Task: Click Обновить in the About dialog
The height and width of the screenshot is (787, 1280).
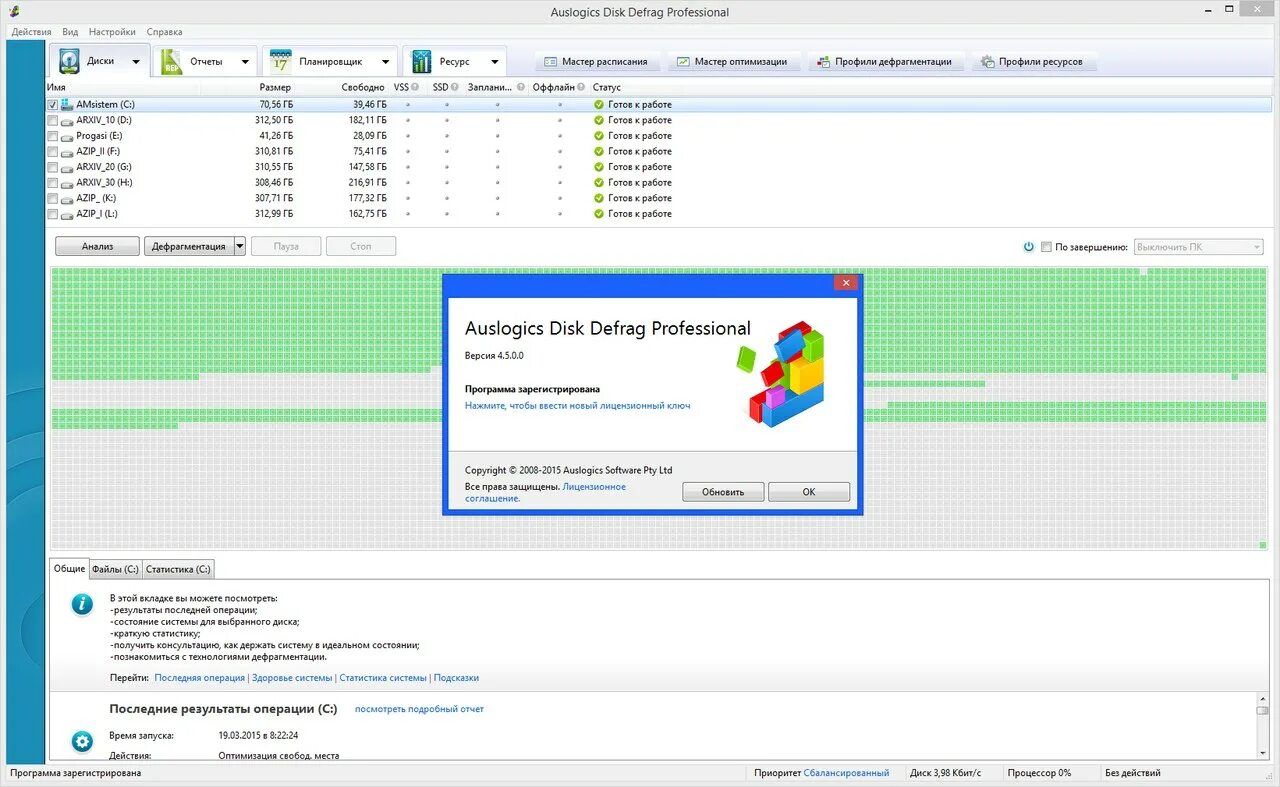Action: pyautogui.click(x=723, y=492)
